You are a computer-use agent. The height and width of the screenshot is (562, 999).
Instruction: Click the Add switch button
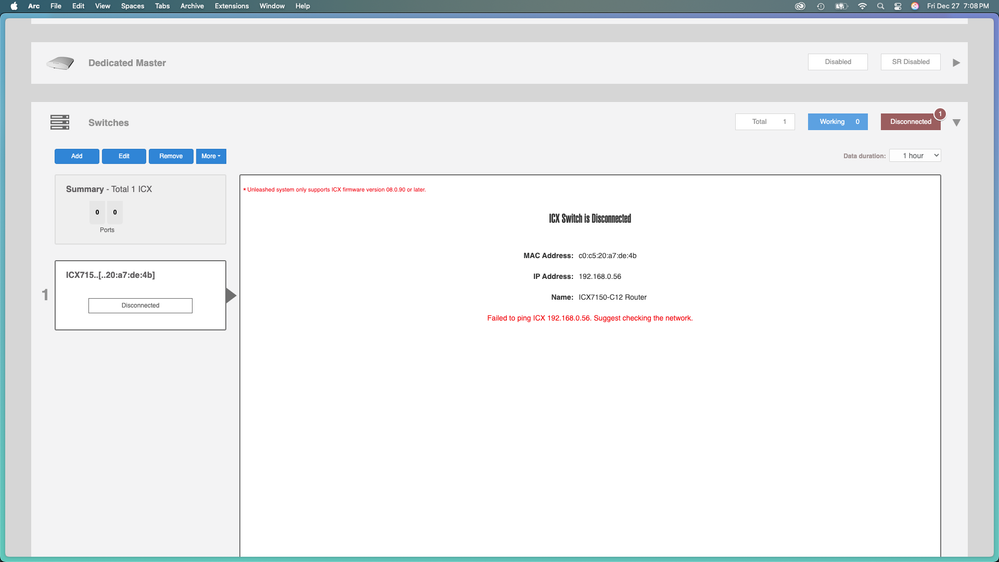point(76,156)
